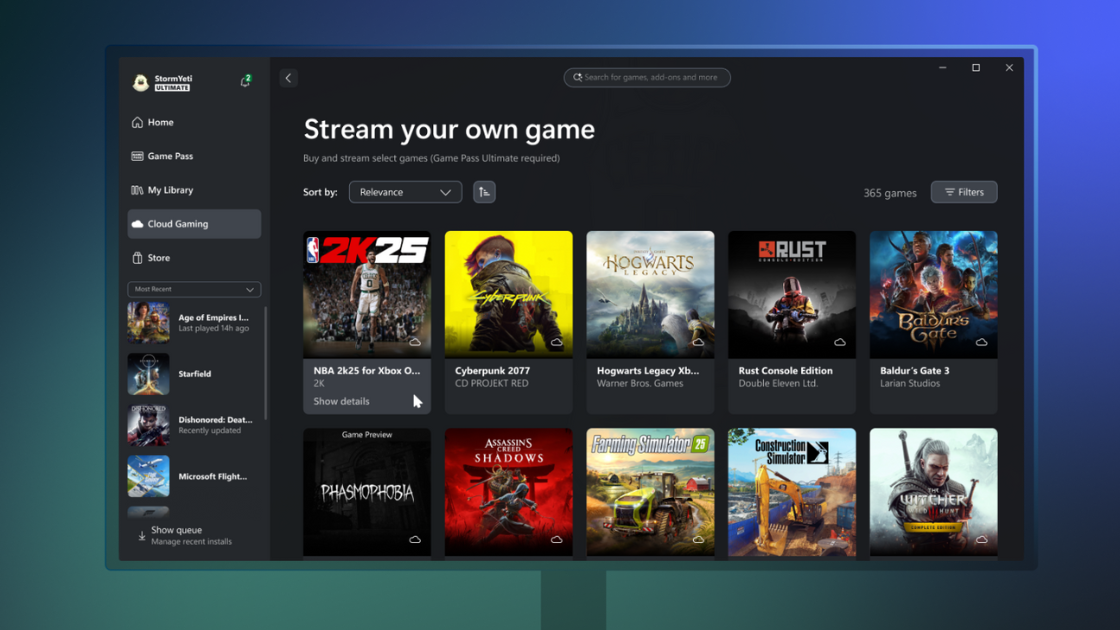Open My Library in the sidebar
Viewport: 1120px width, 630px height.
click(x=194, y=190)
